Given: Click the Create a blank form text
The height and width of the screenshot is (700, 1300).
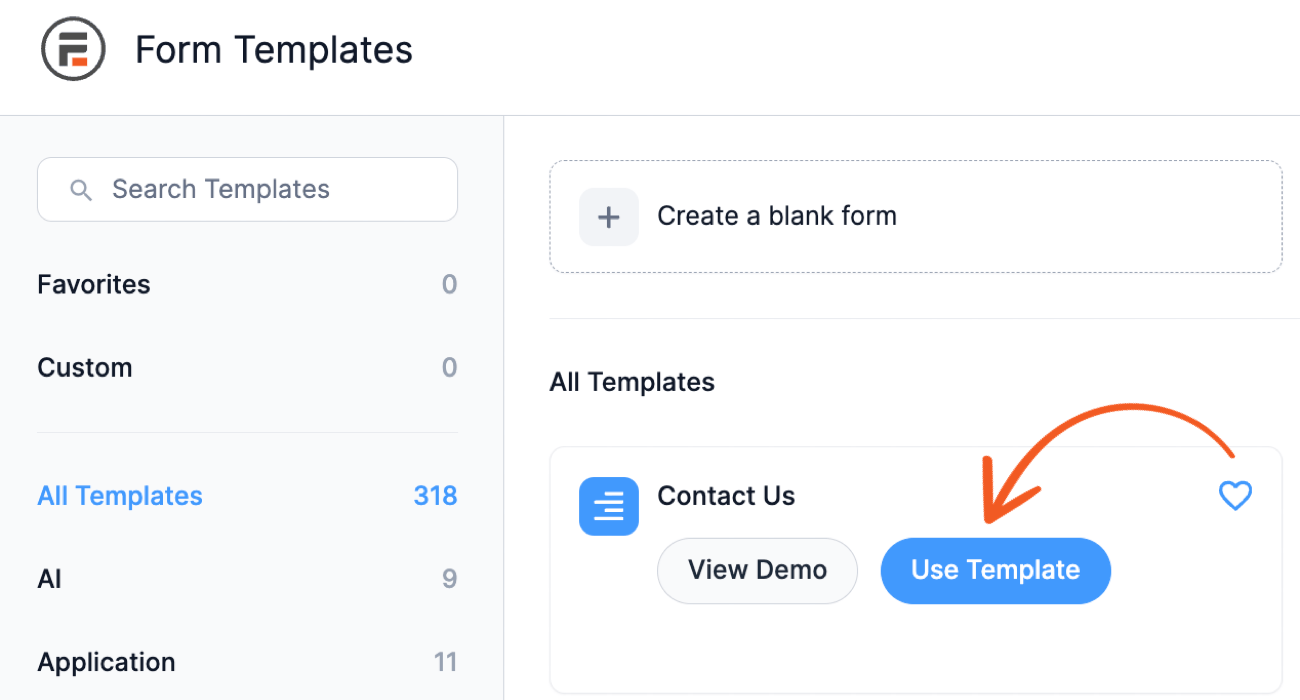Looking at the screenshot, I should pyautogui.click(x=776, y=216).
